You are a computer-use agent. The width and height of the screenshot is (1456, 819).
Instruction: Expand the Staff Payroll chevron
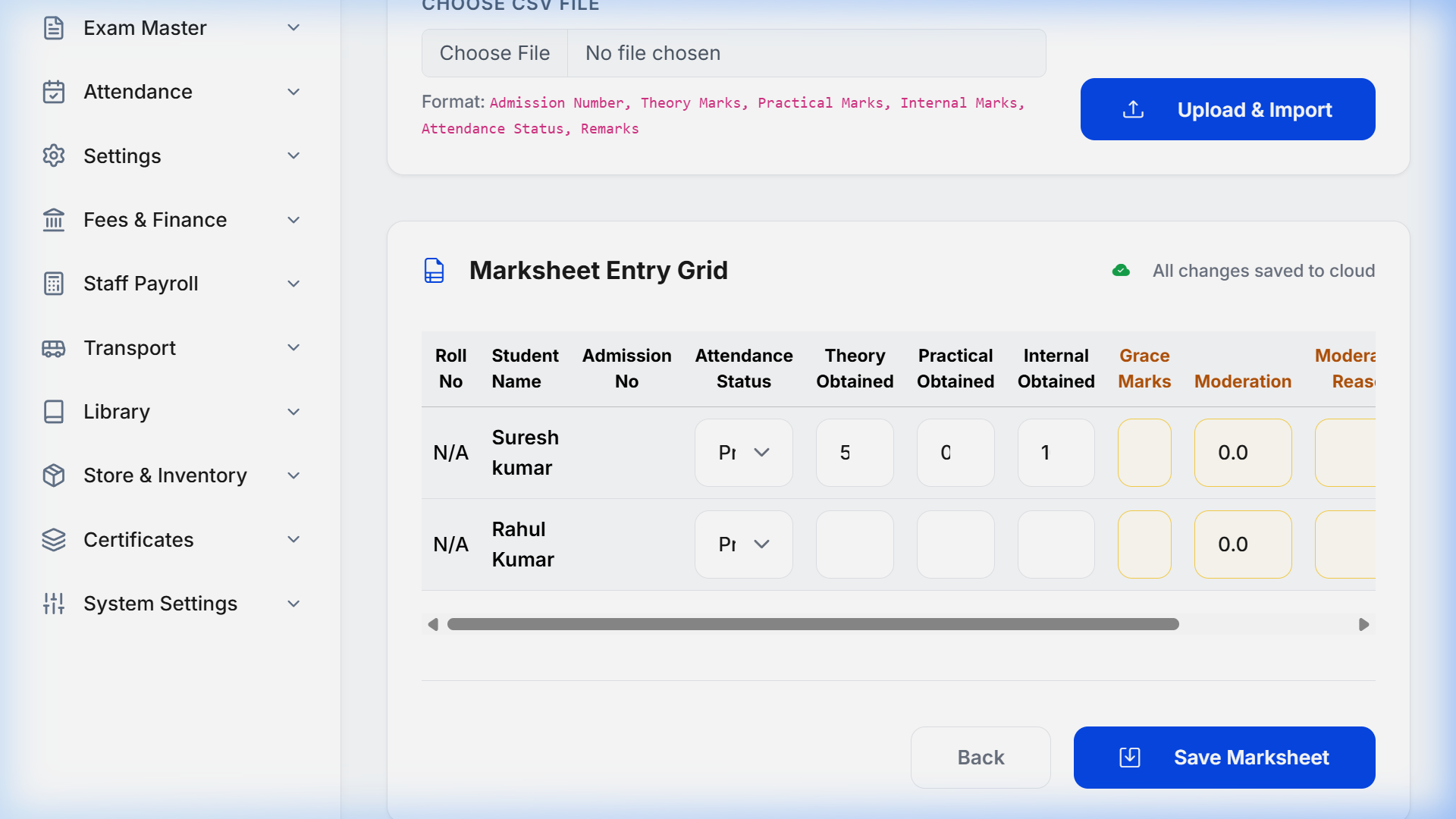pyautogui.click(x=294, y=284)
